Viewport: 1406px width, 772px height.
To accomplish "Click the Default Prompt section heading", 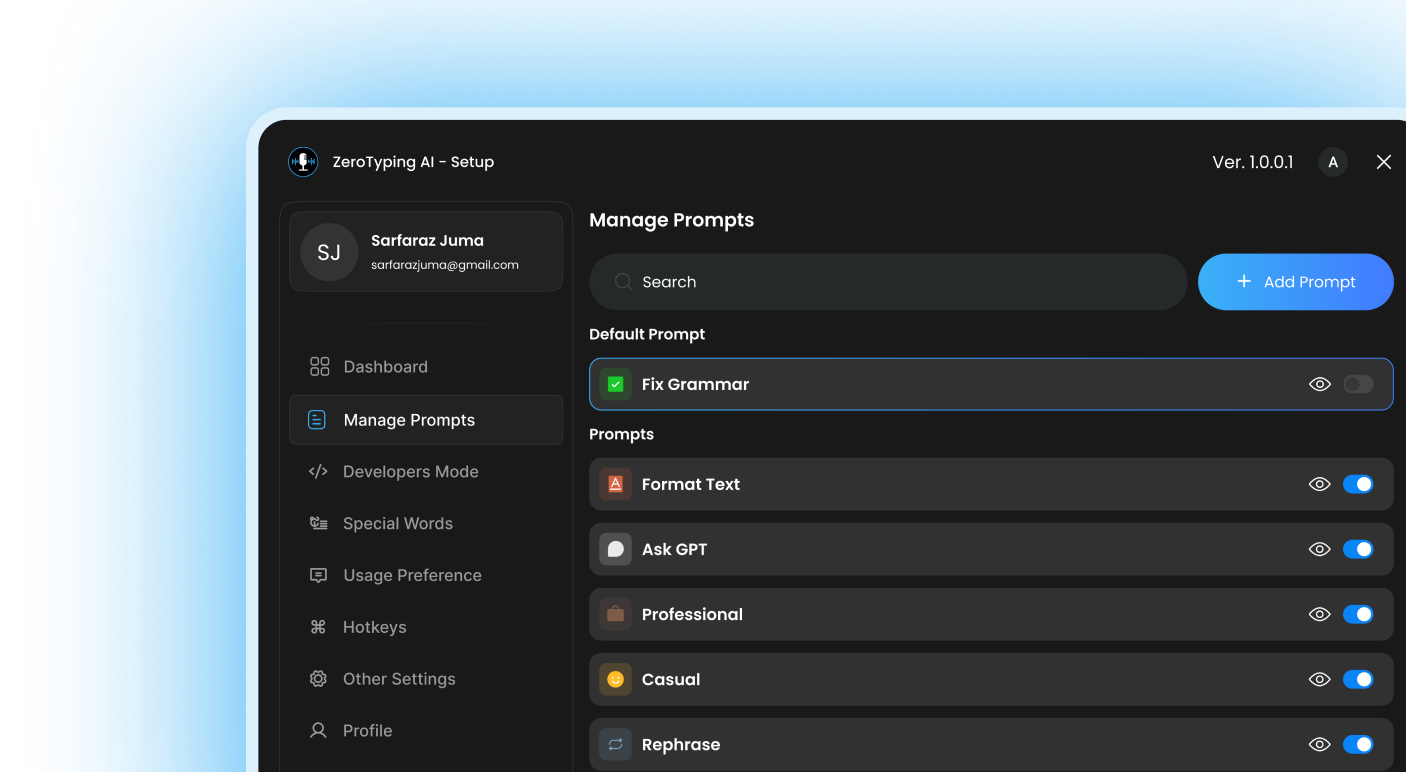I will (647, 334).
